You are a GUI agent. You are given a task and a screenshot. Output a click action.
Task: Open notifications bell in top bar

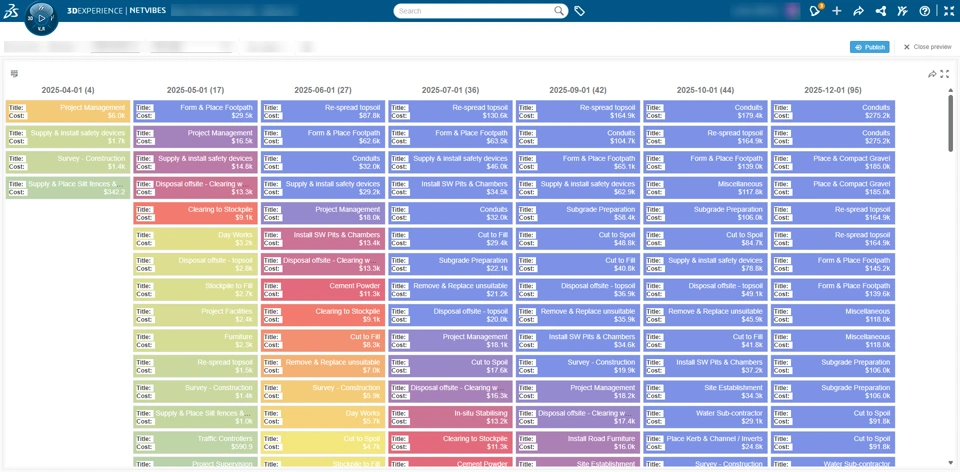pos(815,11)
